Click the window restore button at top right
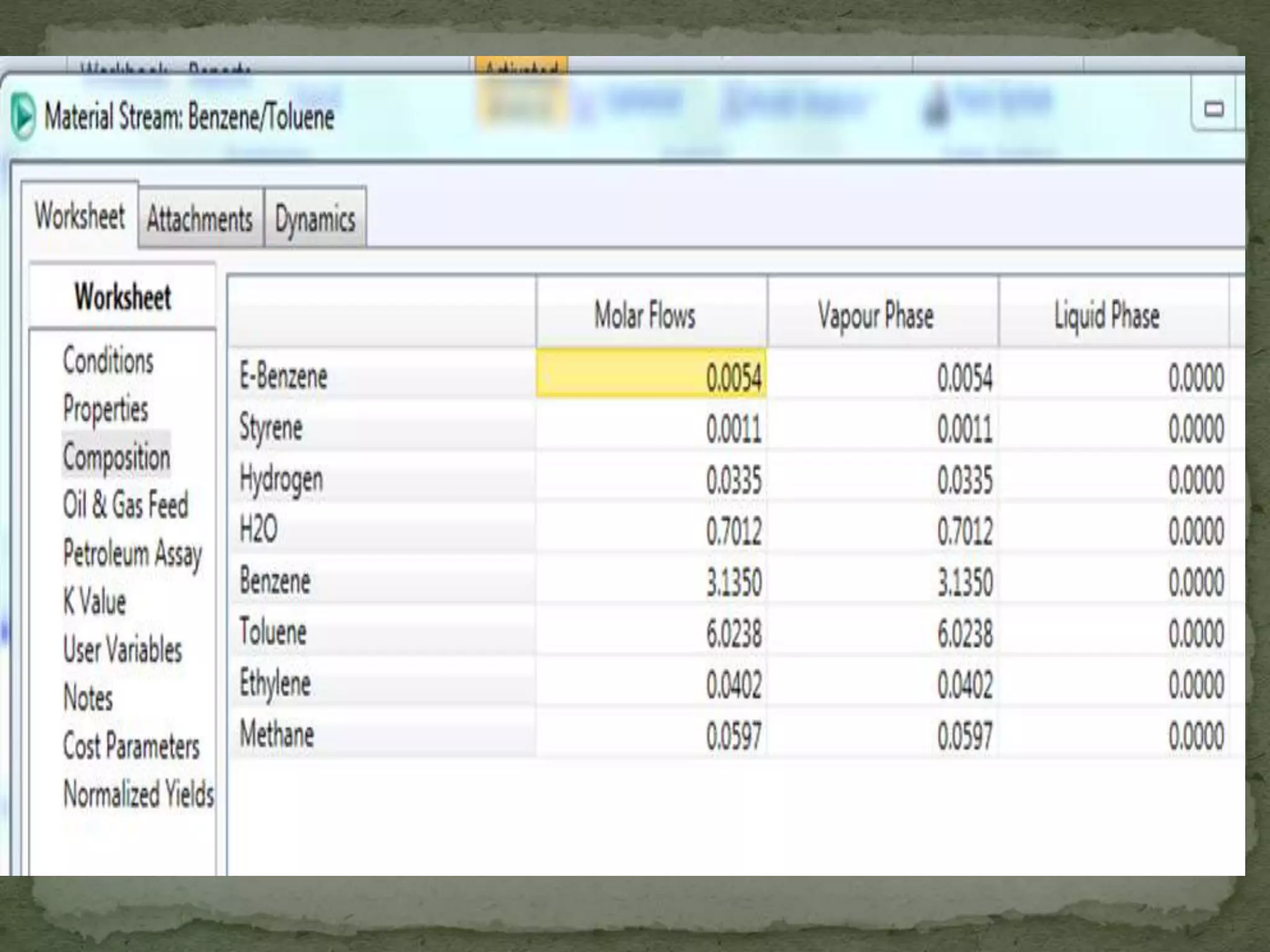 pos(1213,110)
